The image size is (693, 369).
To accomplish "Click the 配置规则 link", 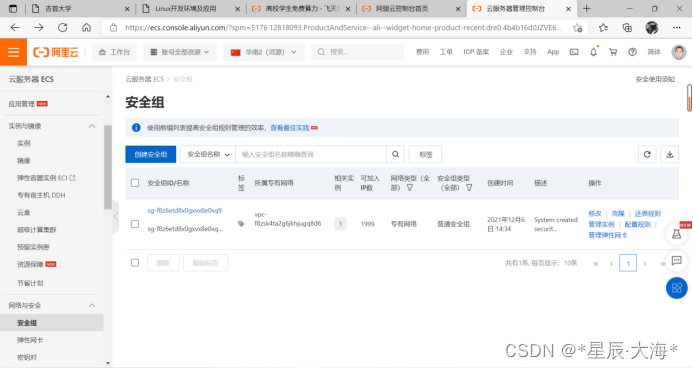I will (638, 224).
